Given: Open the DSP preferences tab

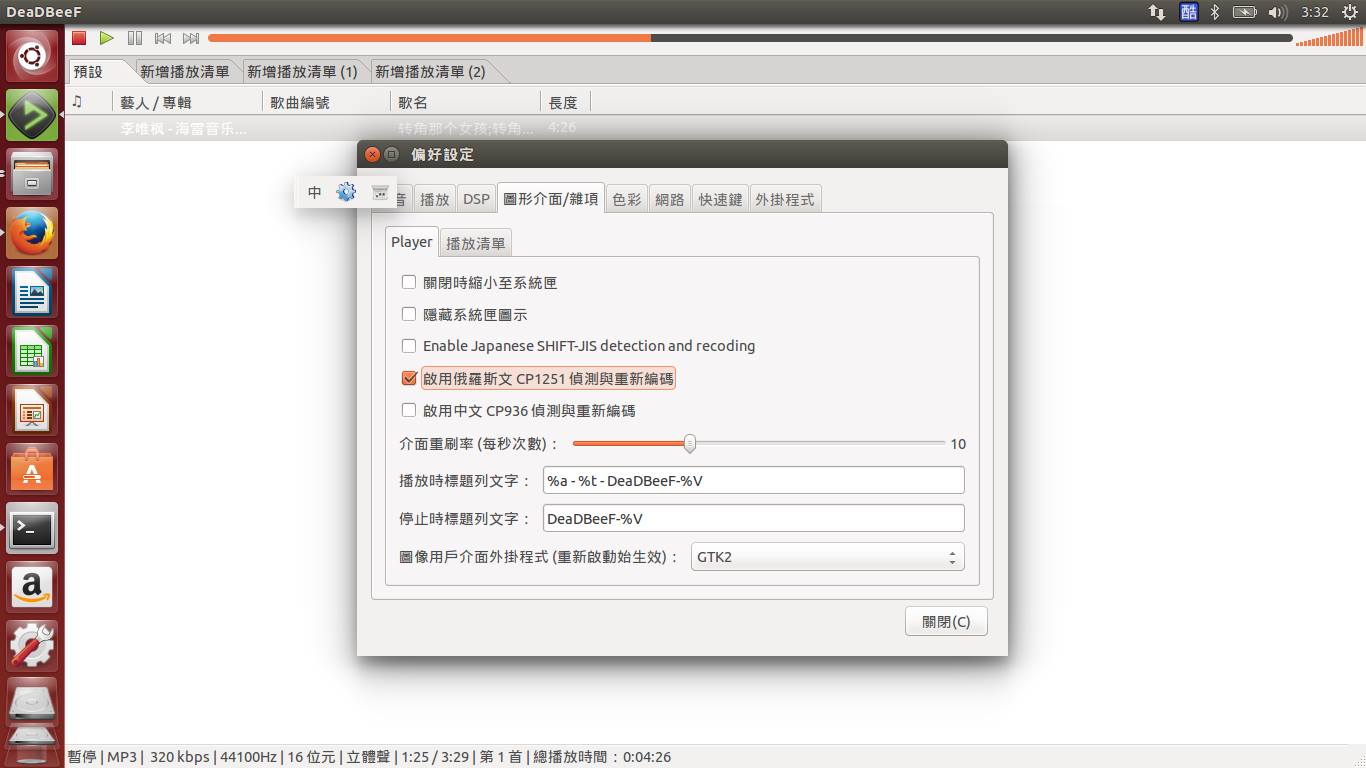Looking at the screenshot, I should [x=476, y=199].
